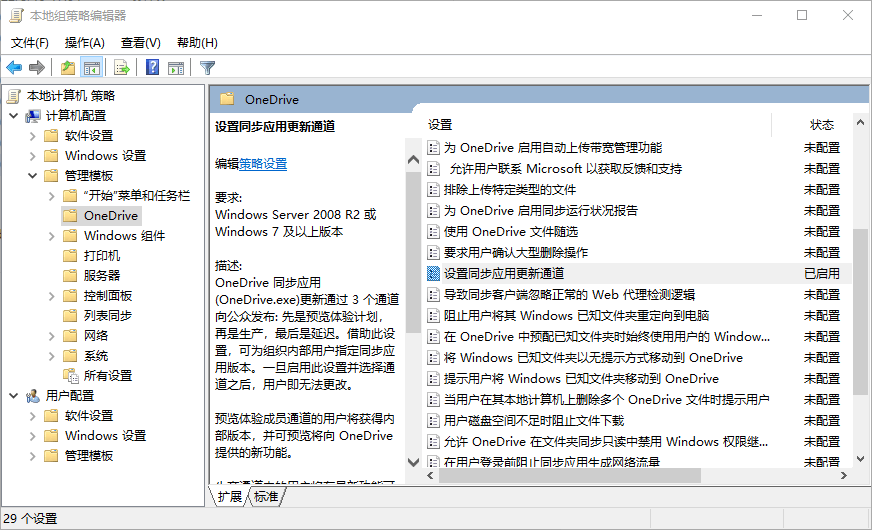Screen dimensions: 872x530
Task: Click the policy icon for 排除上传特定类型的文件
Action: tap(433, 190)
